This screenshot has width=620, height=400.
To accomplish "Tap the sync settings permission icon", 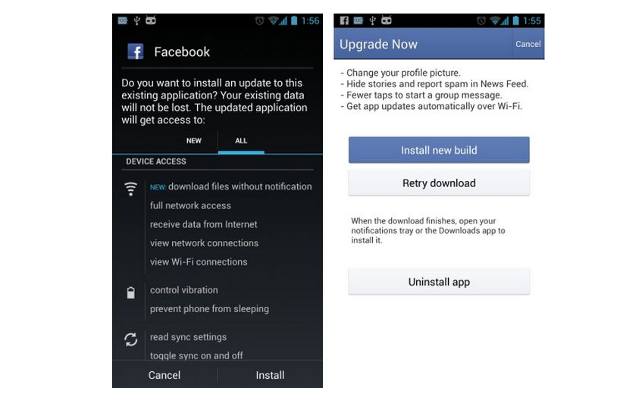I will click(x=131, y=340).
